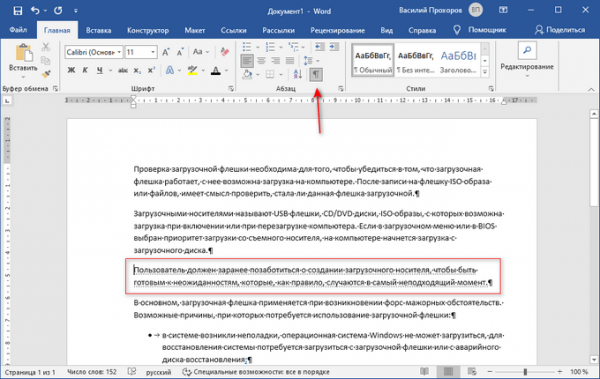Align text right

[x=276, y=60]
